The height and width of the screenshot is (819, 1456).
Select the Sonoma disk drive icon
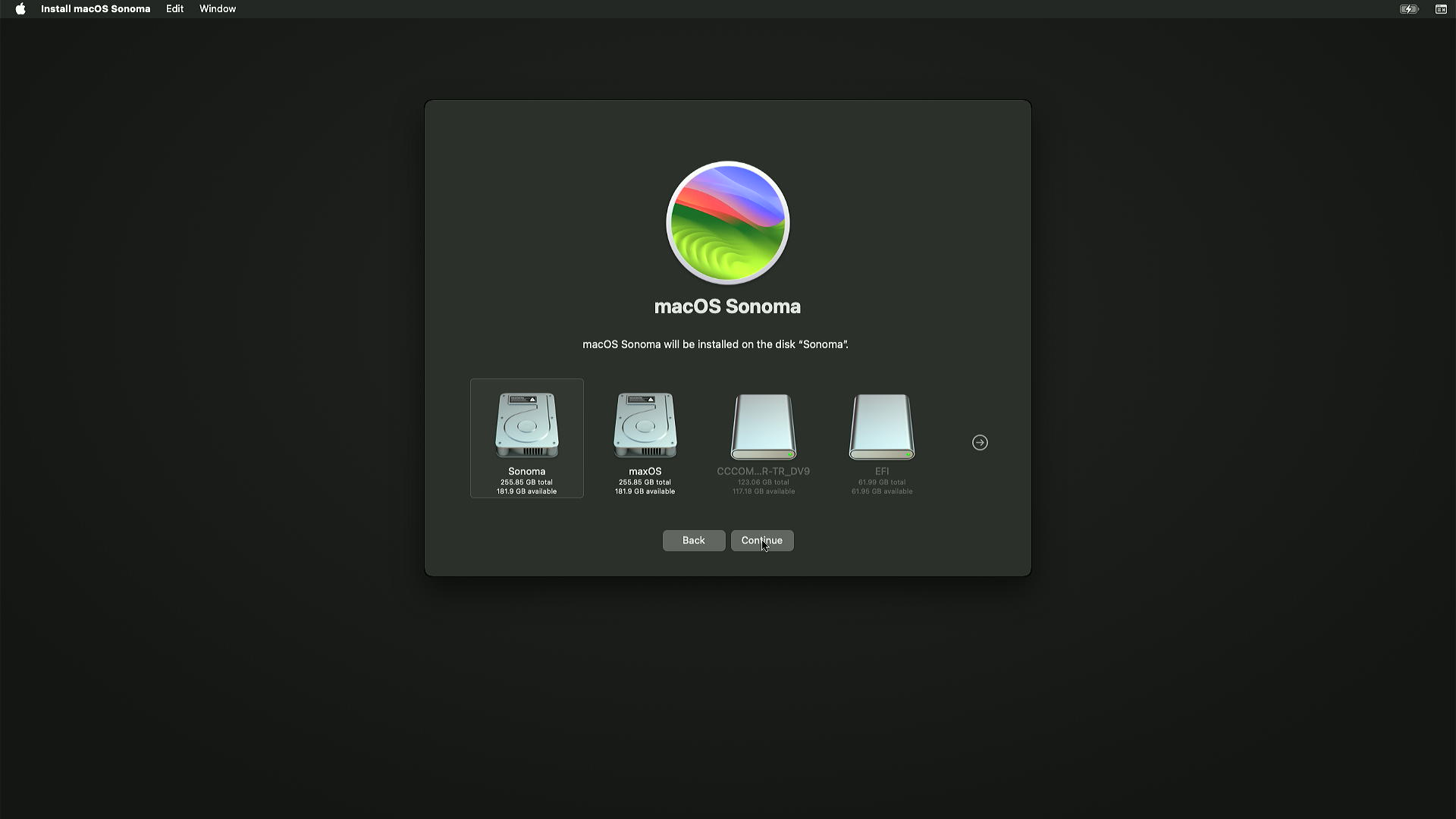[x=526, y=425]
